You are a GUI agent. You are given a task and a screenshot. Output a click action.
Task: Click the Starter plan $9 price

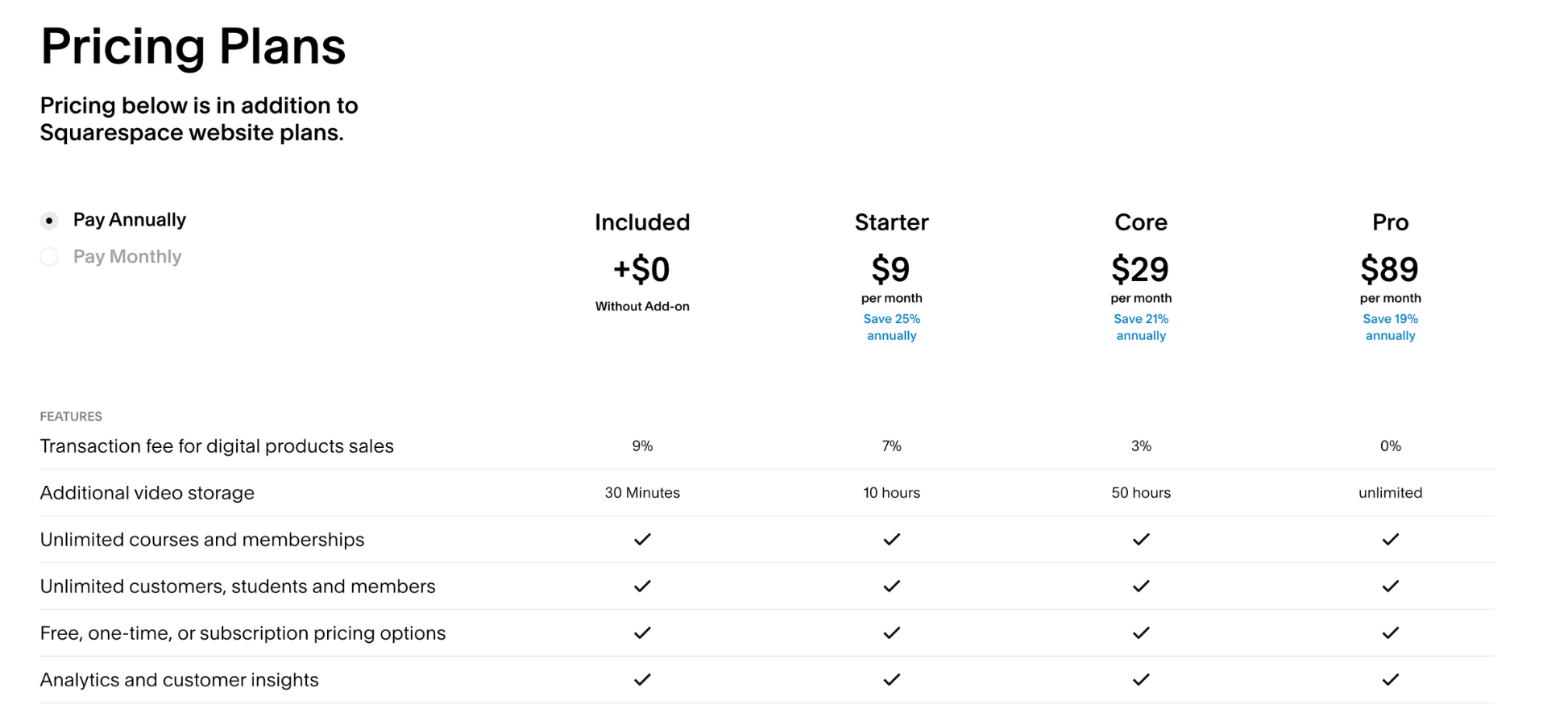coord(891,270)
